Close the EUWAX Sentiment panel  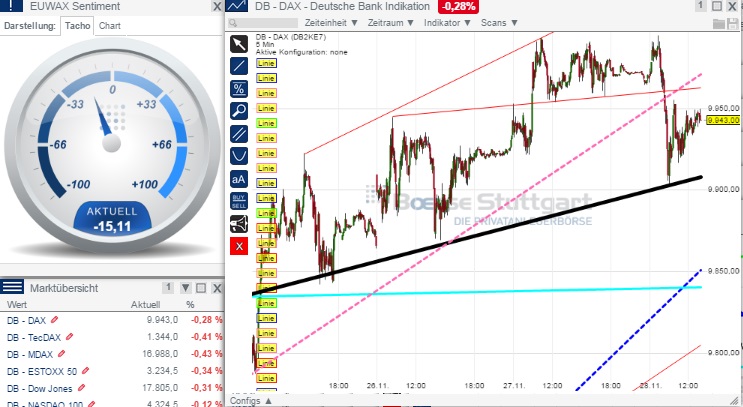point(217,6)
